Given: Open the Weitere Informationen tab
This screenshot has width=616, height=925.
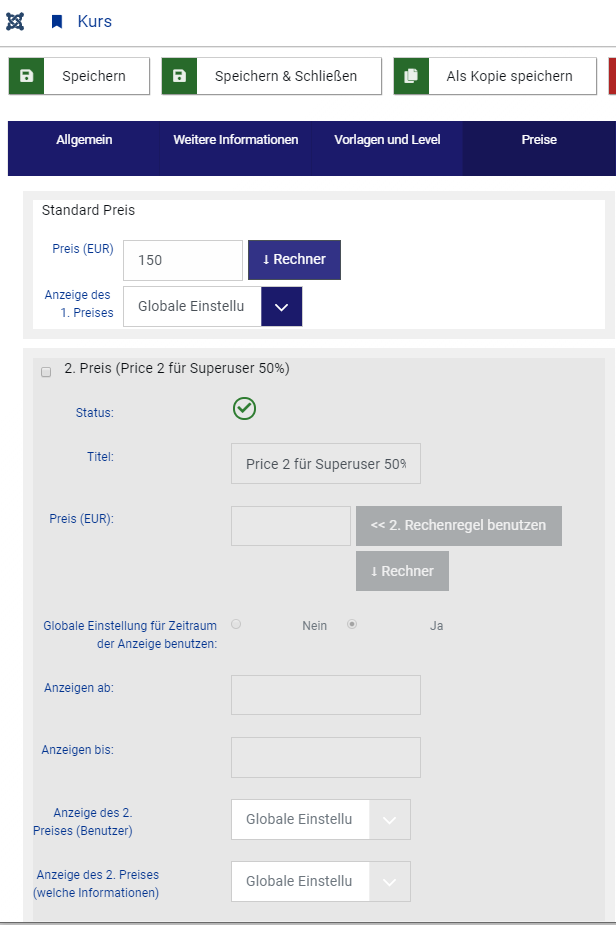Looking at the screenshot, I should pos(236,140).
